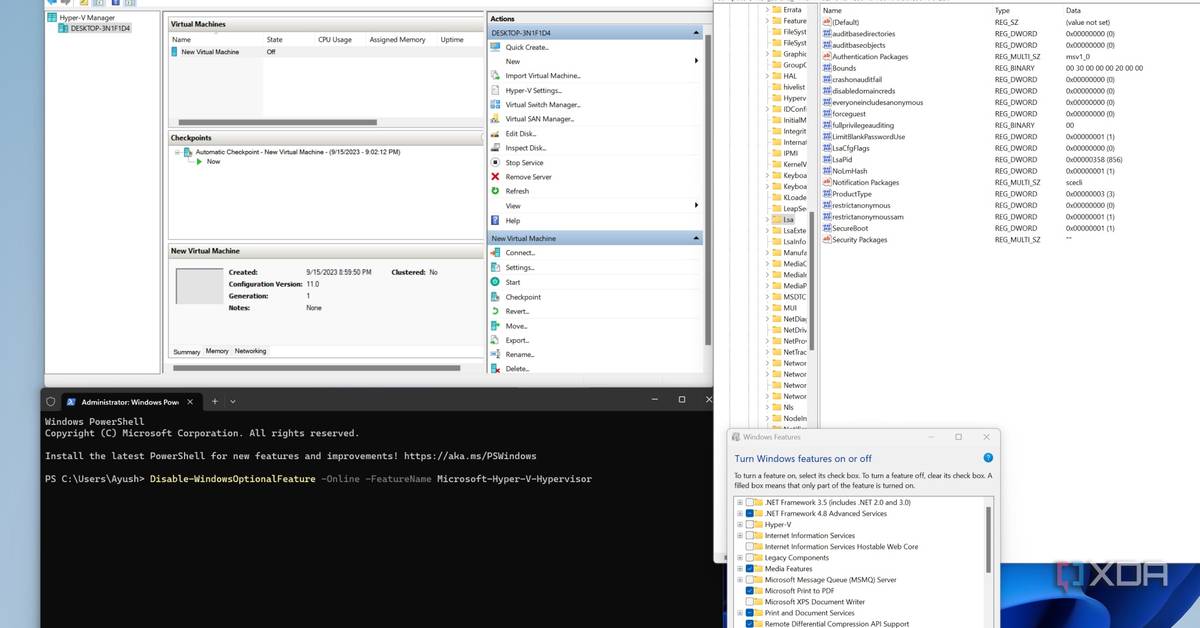1200x628 pixels.
Task: Click the Stop Service icon
Action: (x=496, y=162)
